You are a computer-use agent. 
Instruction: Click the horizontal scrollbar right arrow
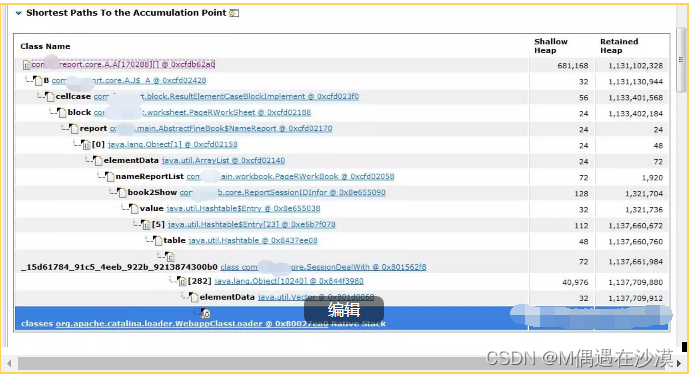coord(679,363)
